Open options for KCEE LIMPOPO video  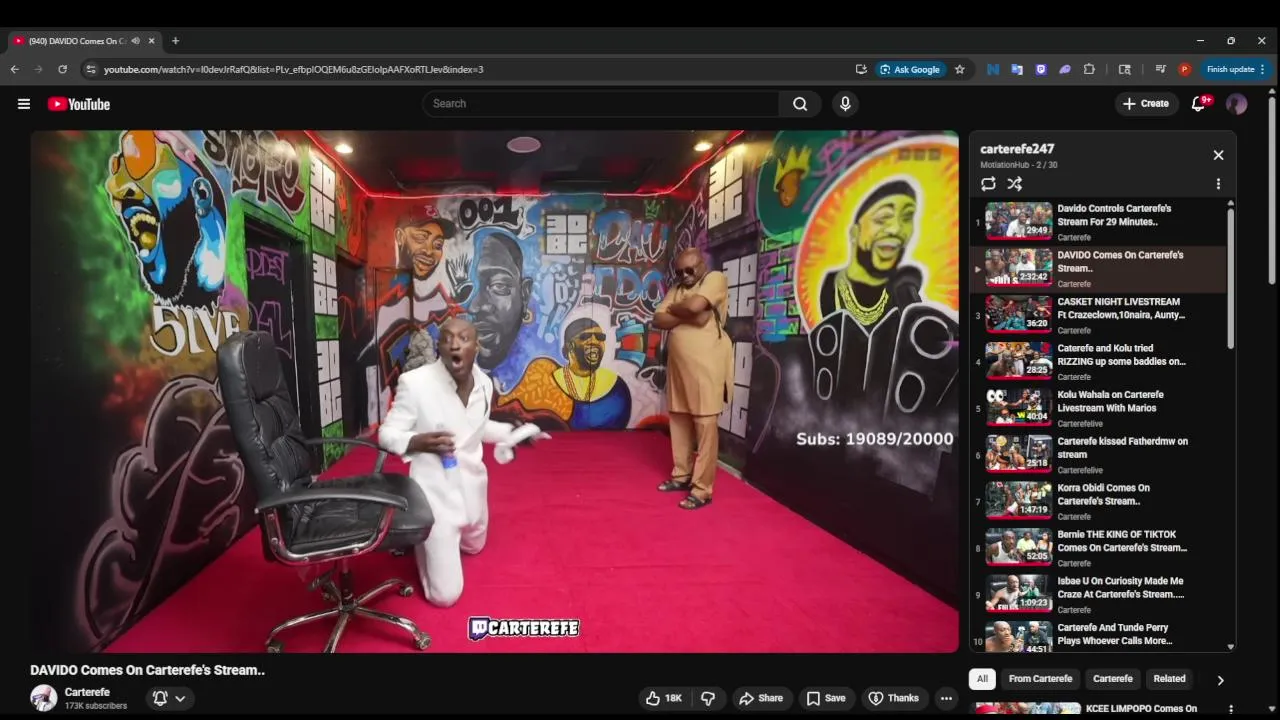click(x=1230, y=709)
